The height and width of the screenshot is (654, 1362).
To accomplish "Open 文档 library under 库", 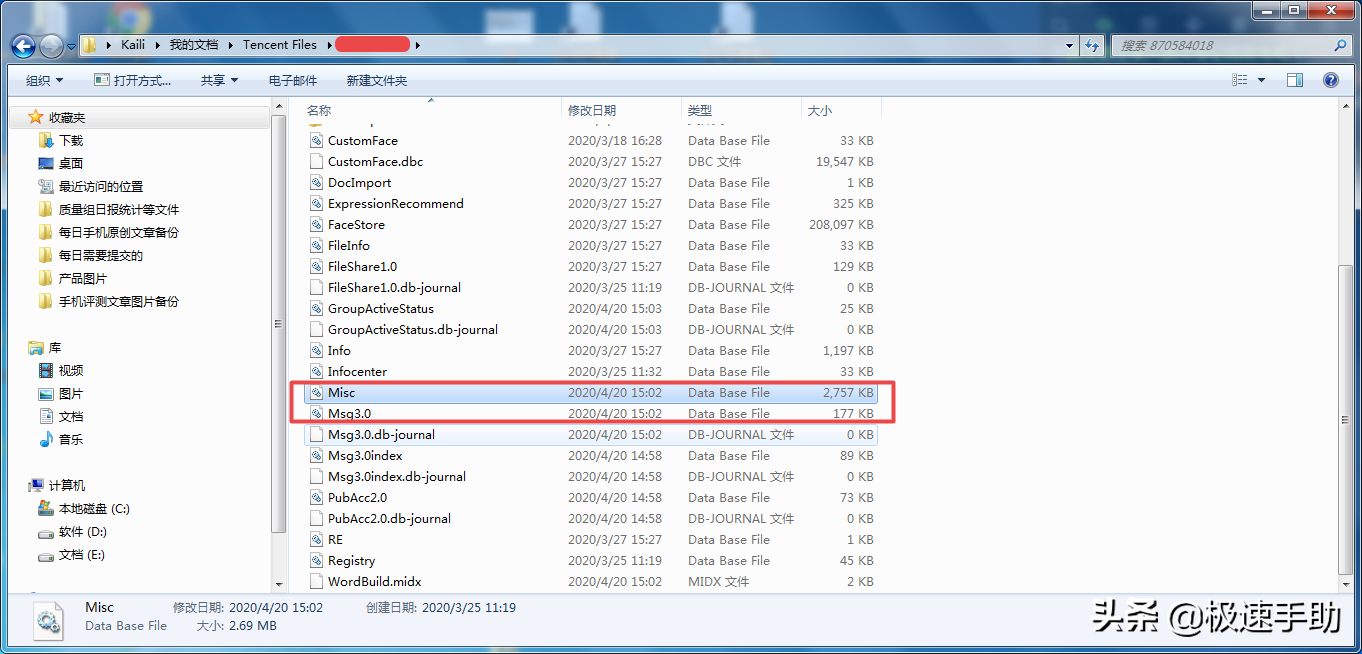I will coord(71,416).
